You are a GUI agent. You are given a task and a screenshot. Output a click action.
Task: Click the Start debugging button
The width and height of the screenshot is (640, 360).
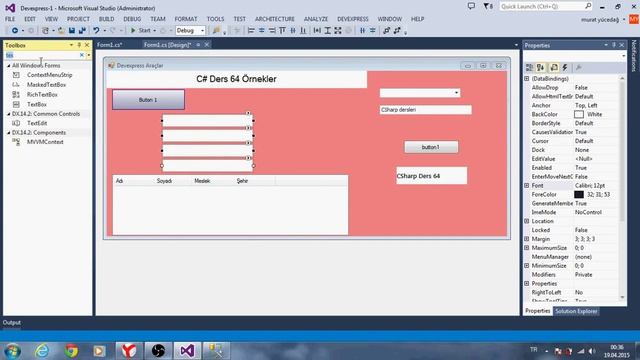[x=140, y=31]
